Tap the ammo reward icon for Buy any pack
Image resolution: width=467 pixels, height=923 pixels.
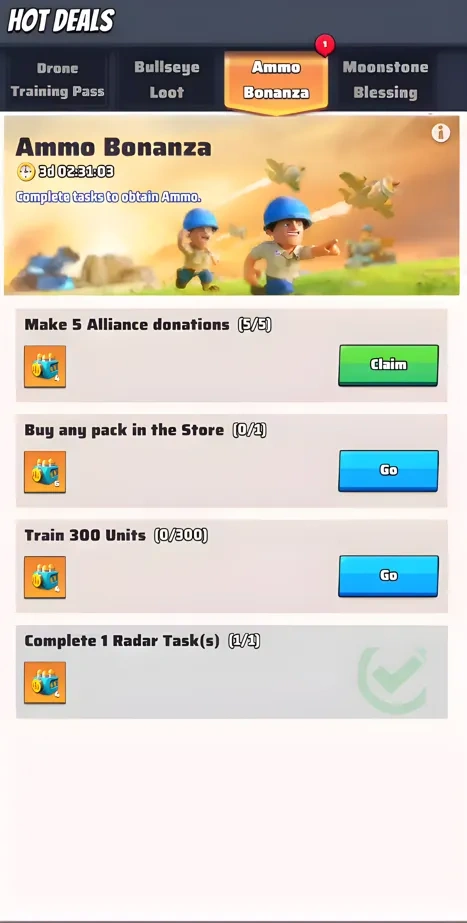pos(45,472)
